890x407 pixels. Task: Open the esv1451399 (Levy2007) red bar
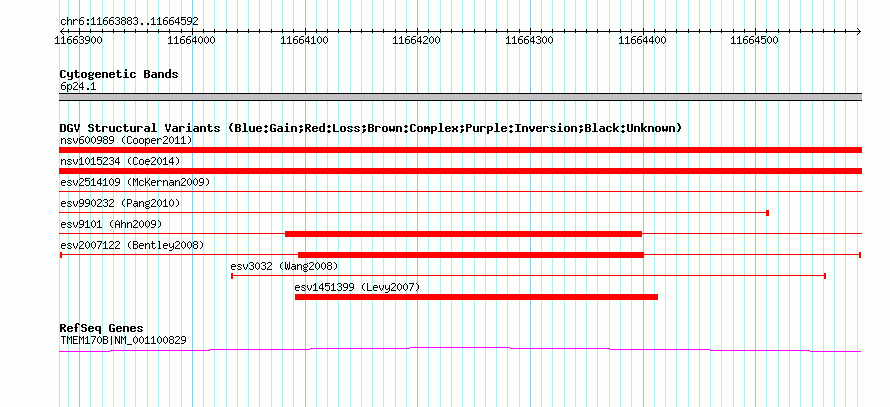[476, 297]
